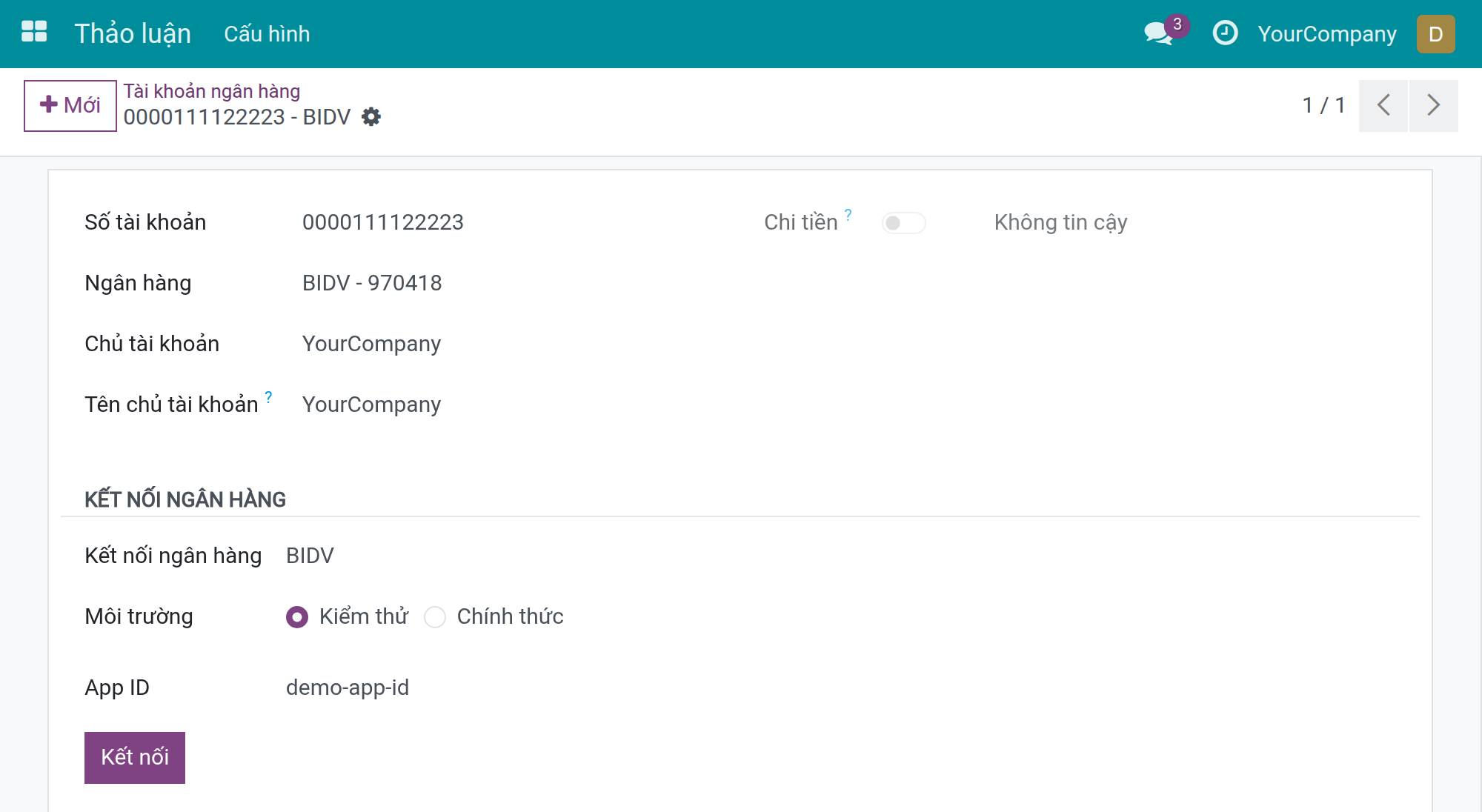Viewport: 1482px width, 812px height.
Task: Go to next record arrow
Action: pyautogui.click(x=1434, y=105)
